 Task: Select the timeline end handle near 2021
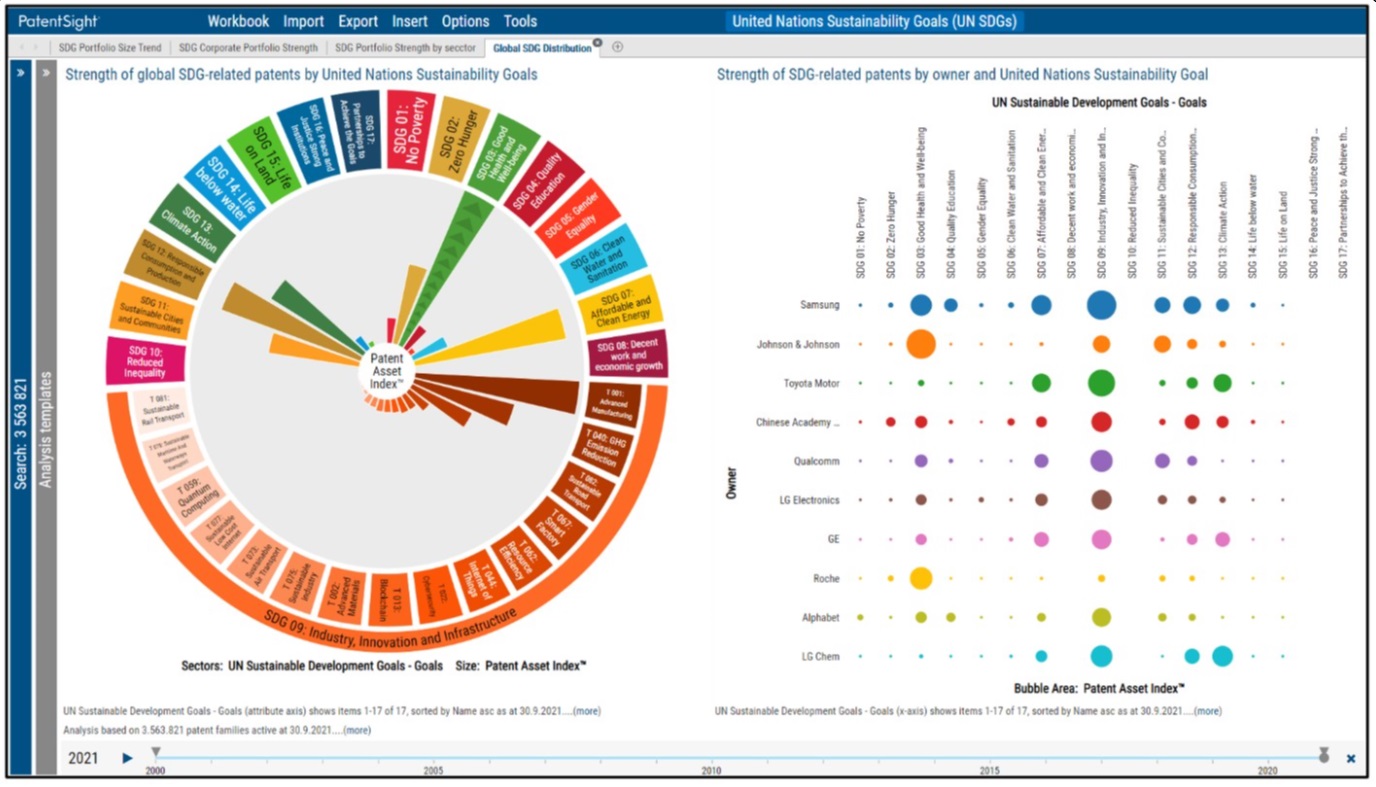click(1324, 755)
